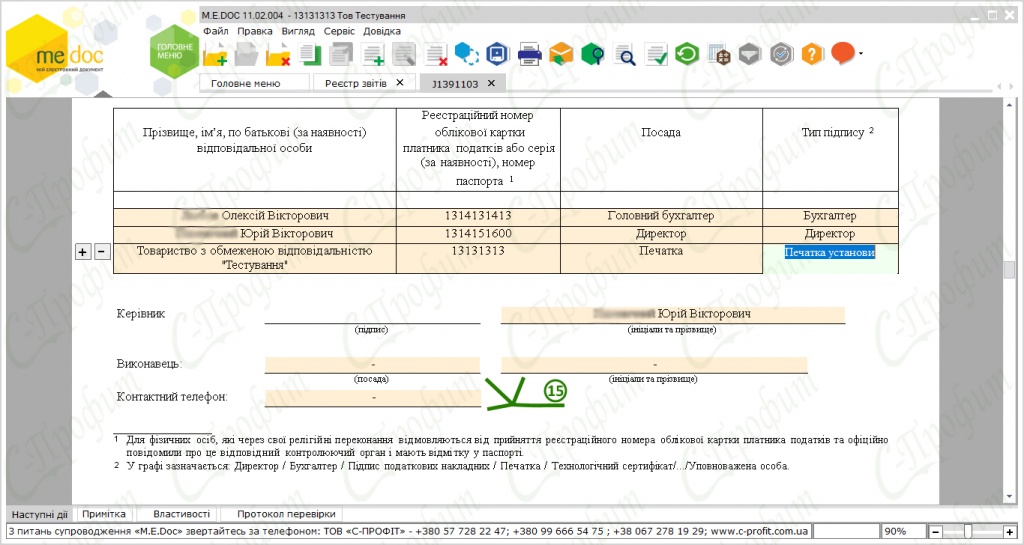Screen dimensions: 1024x545
Task: Close the Реєстр звітів tab
Action: [400, 82]
